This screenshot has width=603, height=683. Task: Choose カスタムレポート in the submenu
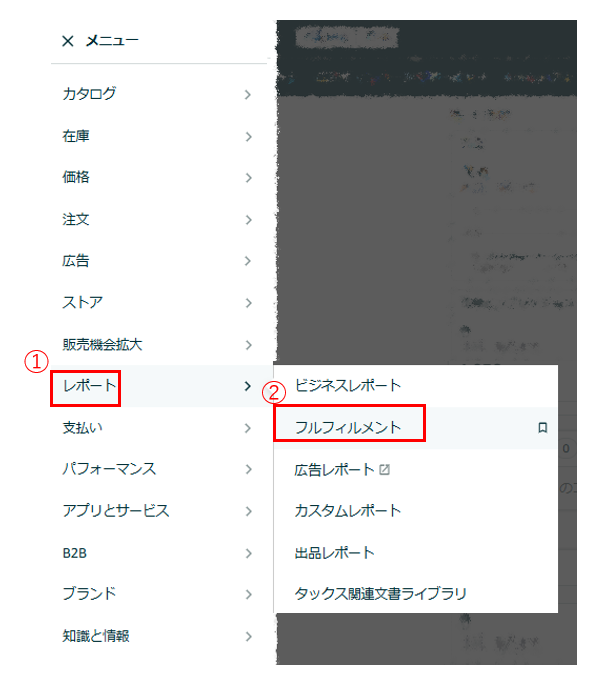(348, 511)
